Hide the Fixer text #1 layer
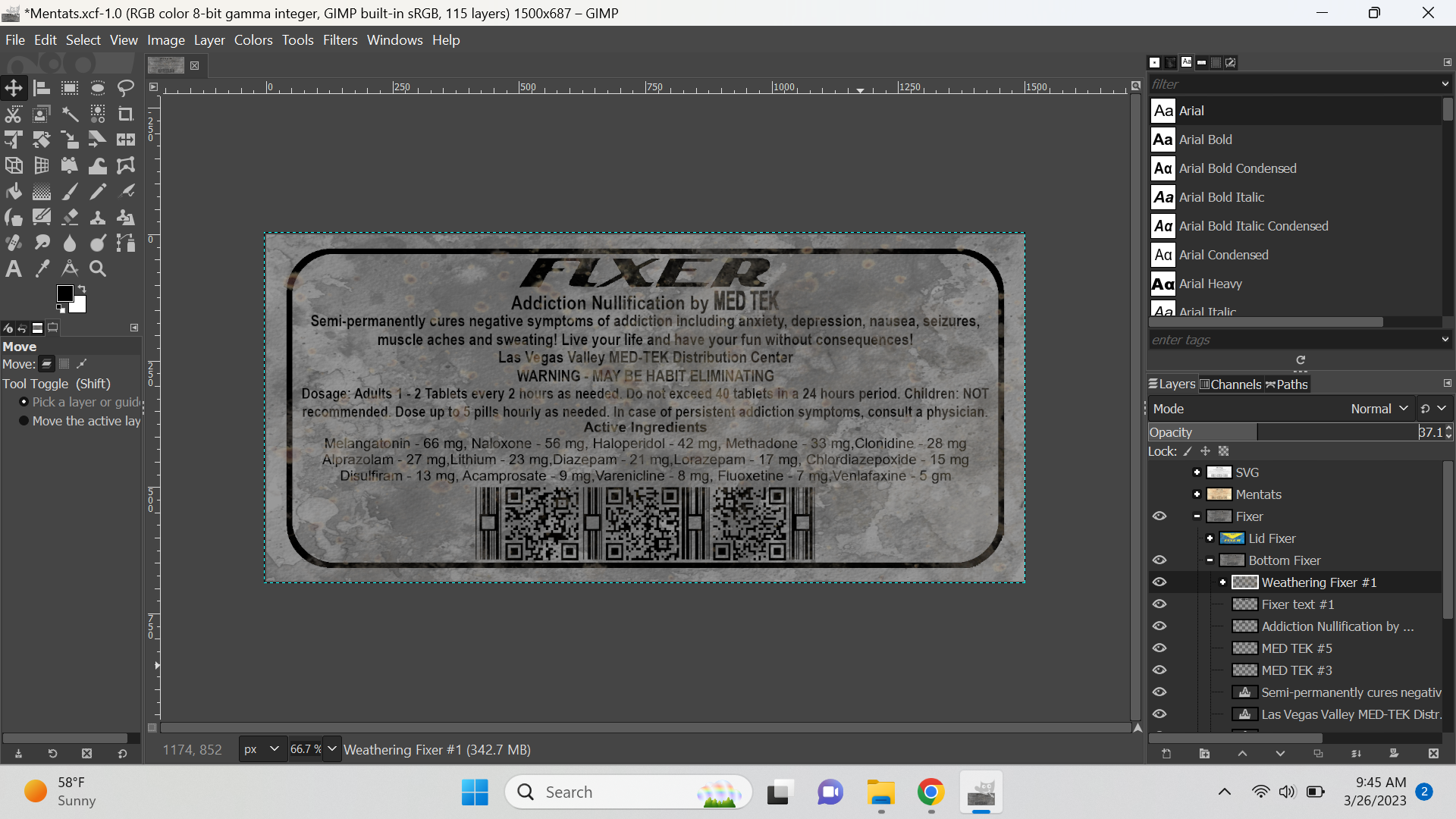The image size is (1456, 819). pyautogui.click(x=1159, y=604)
